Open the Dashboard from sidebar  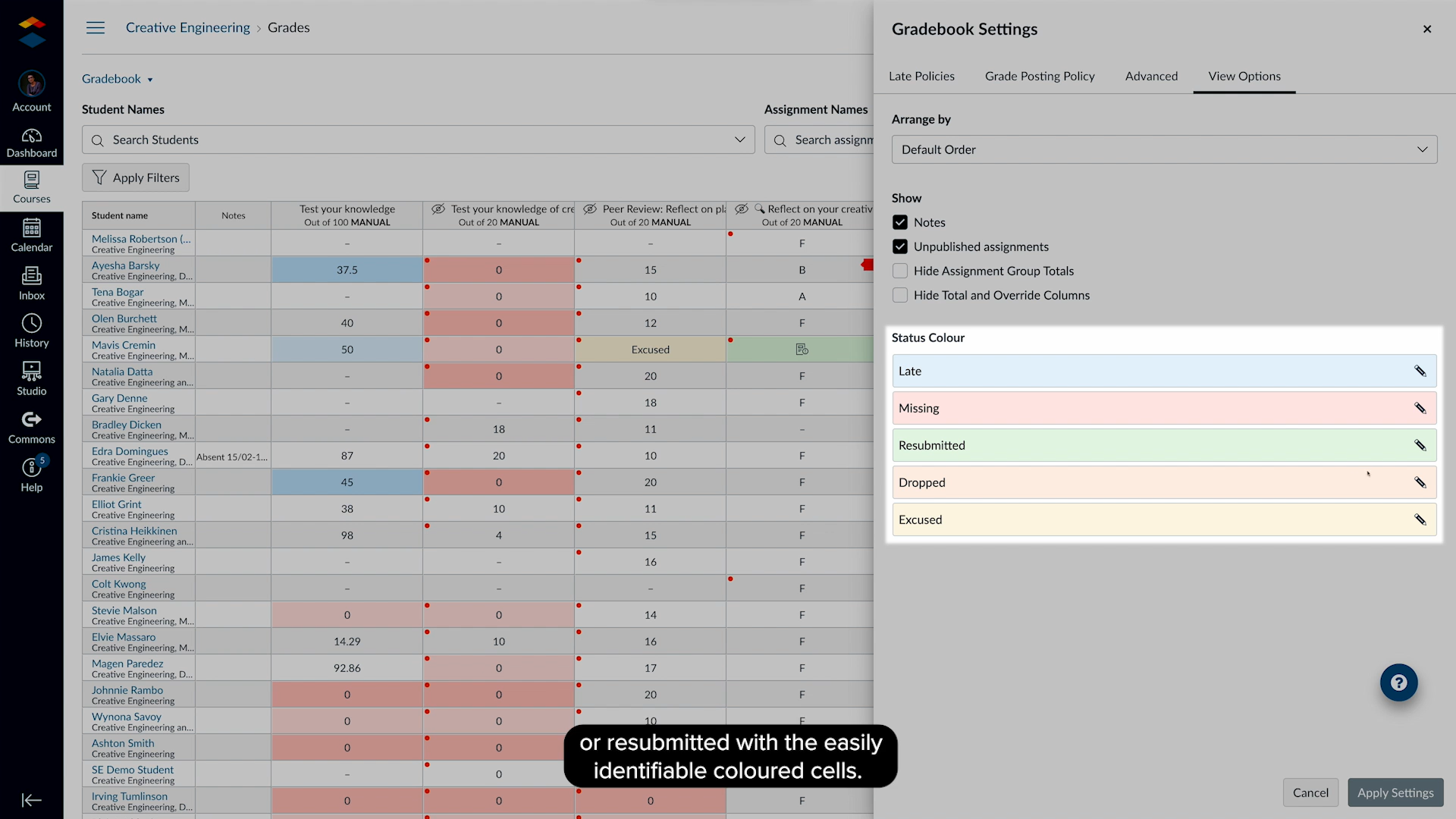pos(31,143)
